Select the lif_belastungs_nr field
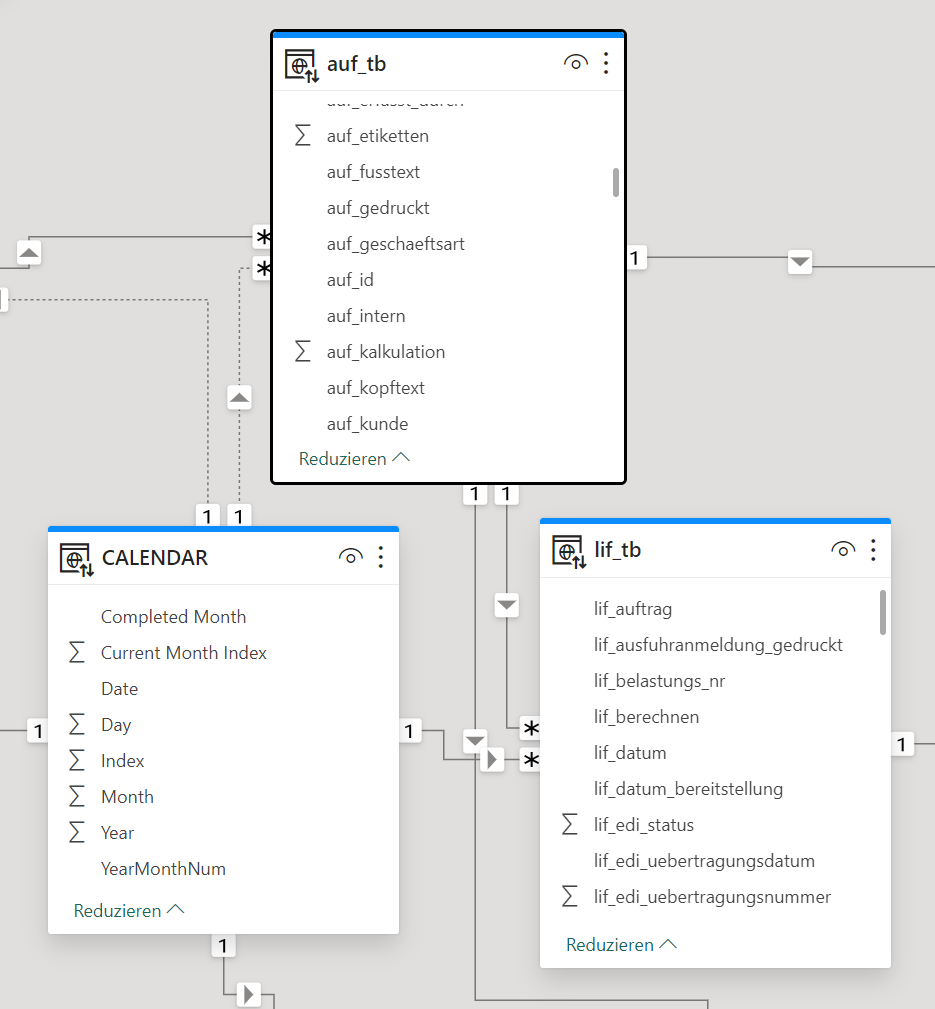Viewport: 935px width, 1009px height. (x=659, y=681)
